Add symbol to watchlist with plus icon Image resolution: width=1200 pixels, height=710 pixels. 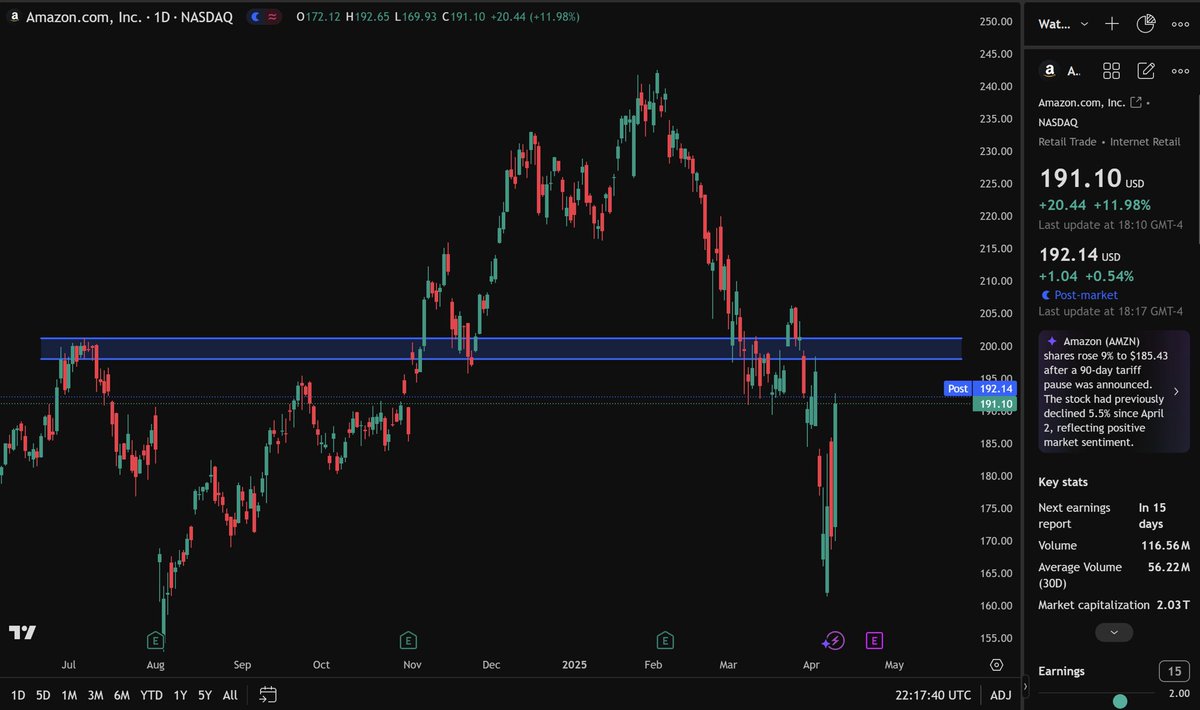(x=1112, y=23)
